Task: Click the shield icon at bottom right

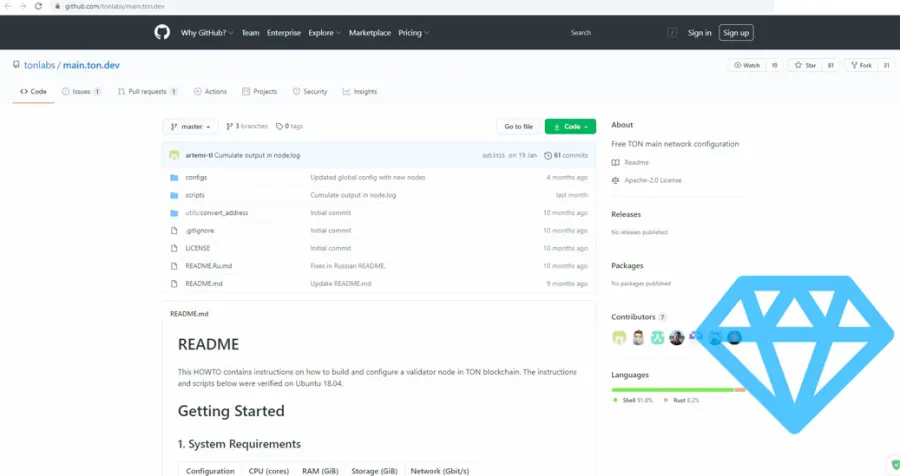Action: click(895, 465)
